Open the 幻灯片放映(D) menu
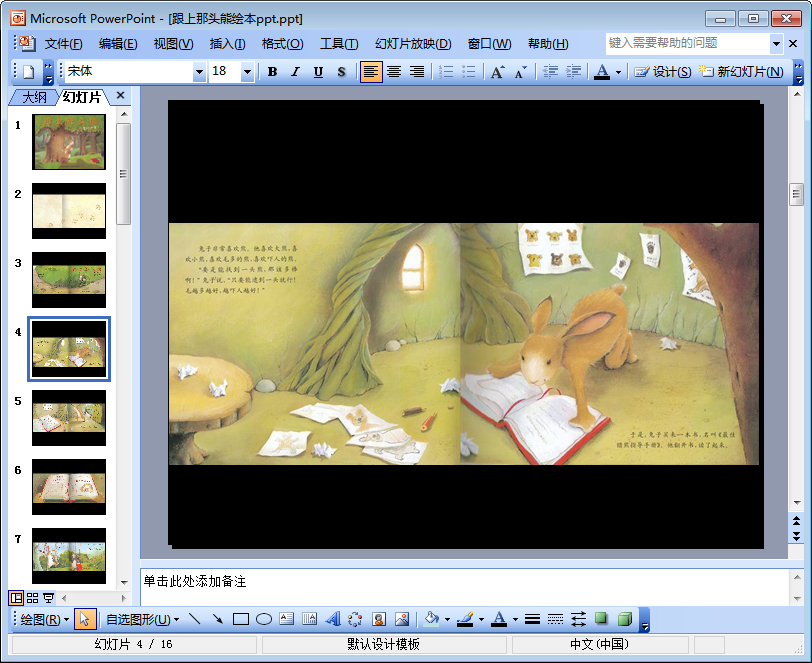 click(413, 44)
